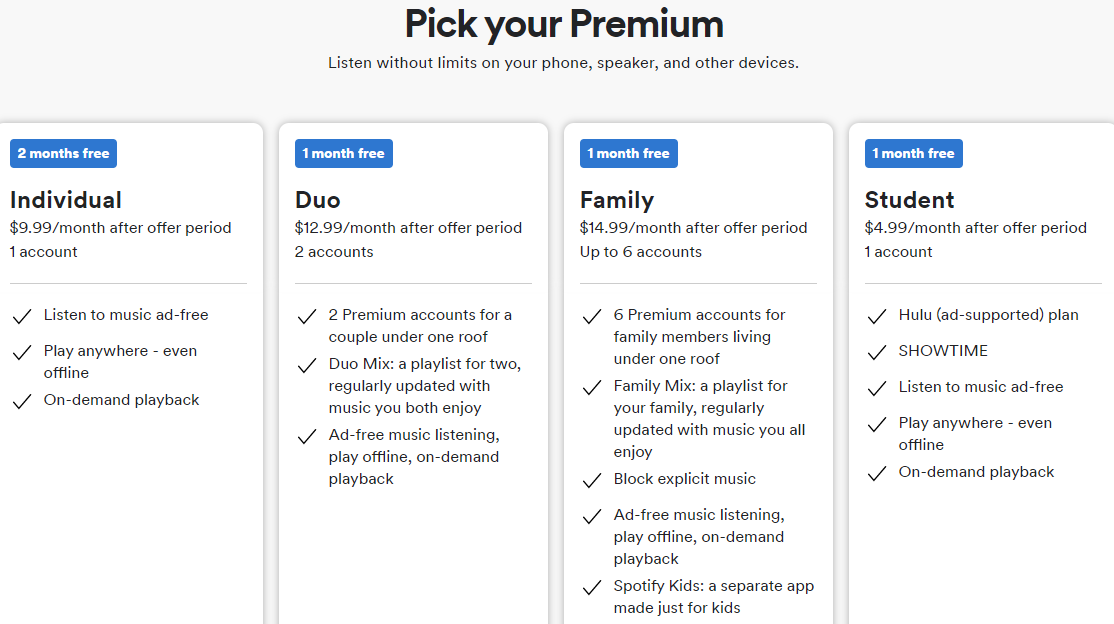Select the Individual plan title

tap(66, 200)
